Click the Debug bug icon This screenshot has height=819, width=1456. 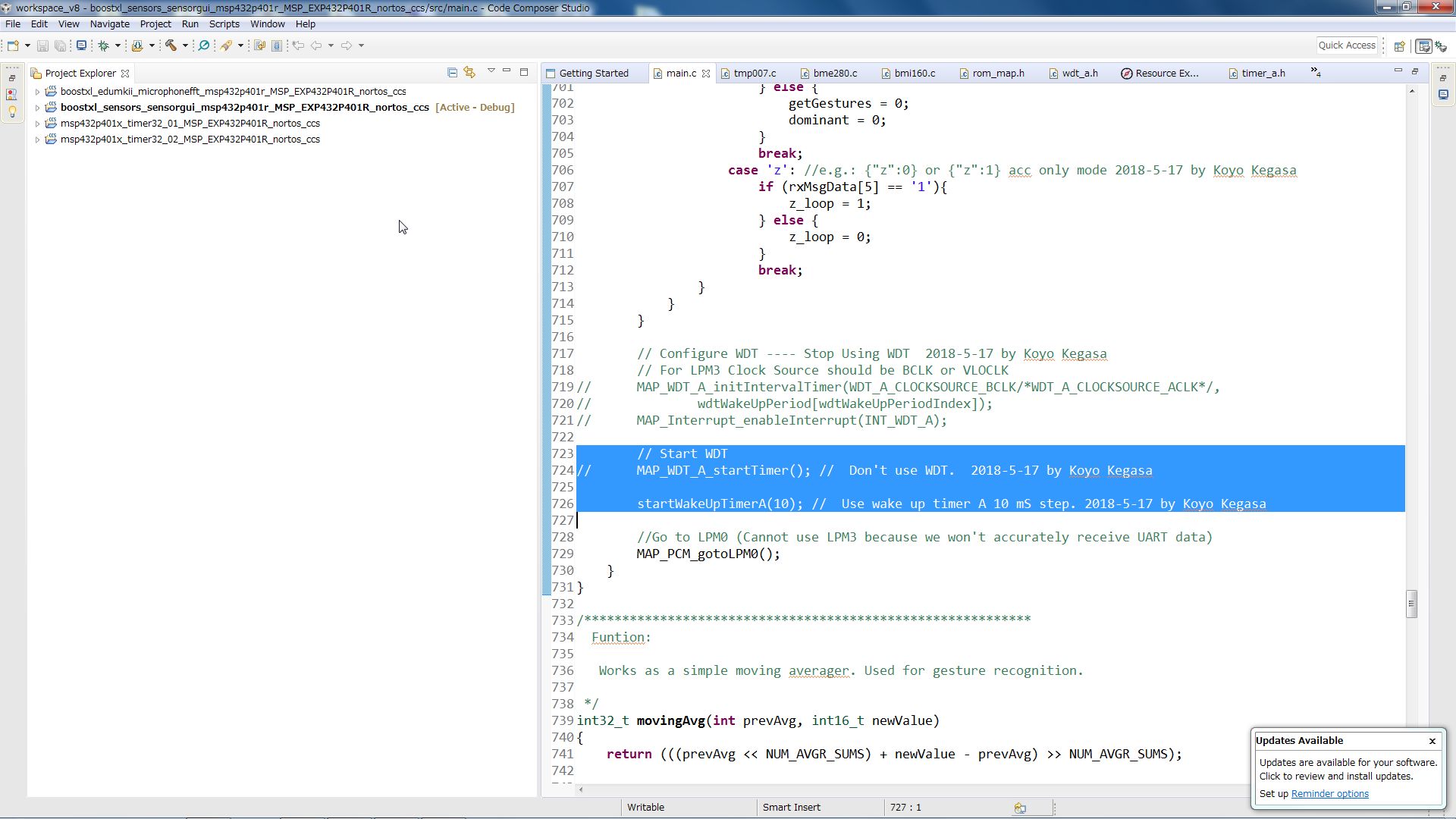coord(103,45)
